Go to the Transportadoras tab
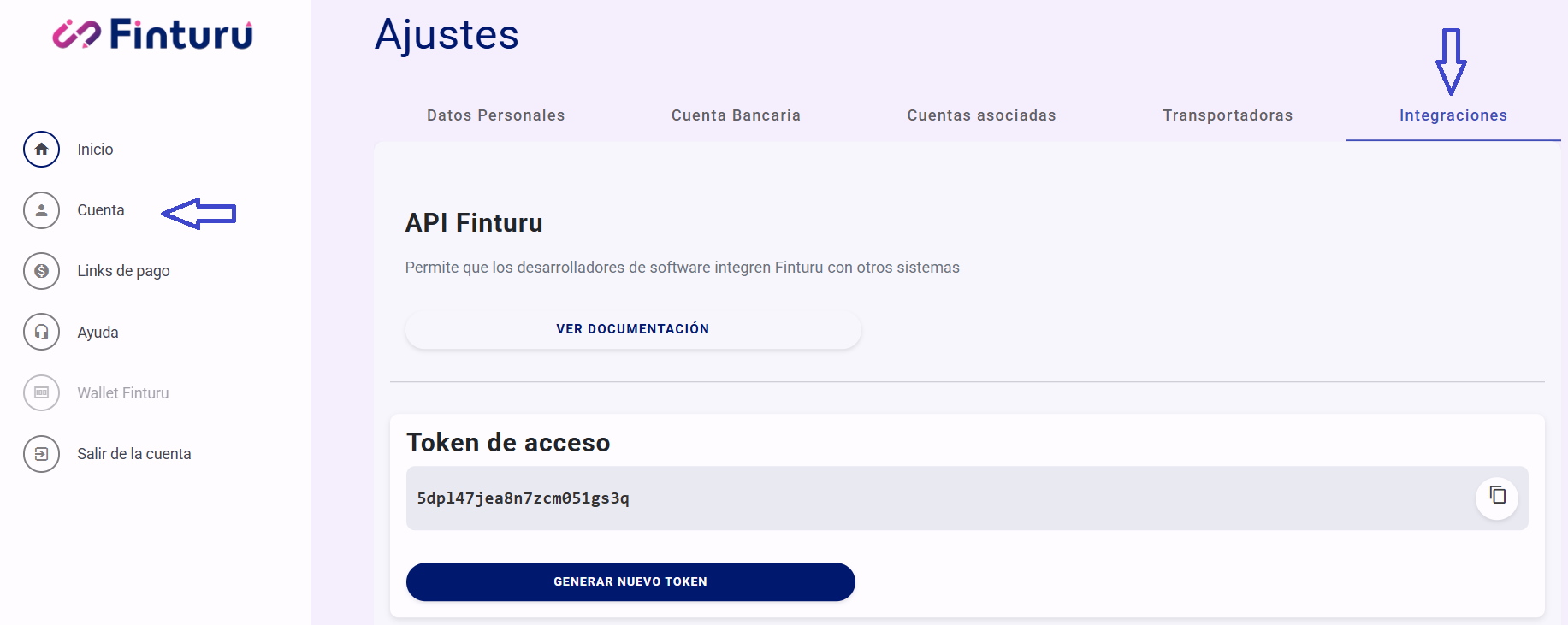The height and width of the screenshot is (625, 1568). pos(1227,115)
